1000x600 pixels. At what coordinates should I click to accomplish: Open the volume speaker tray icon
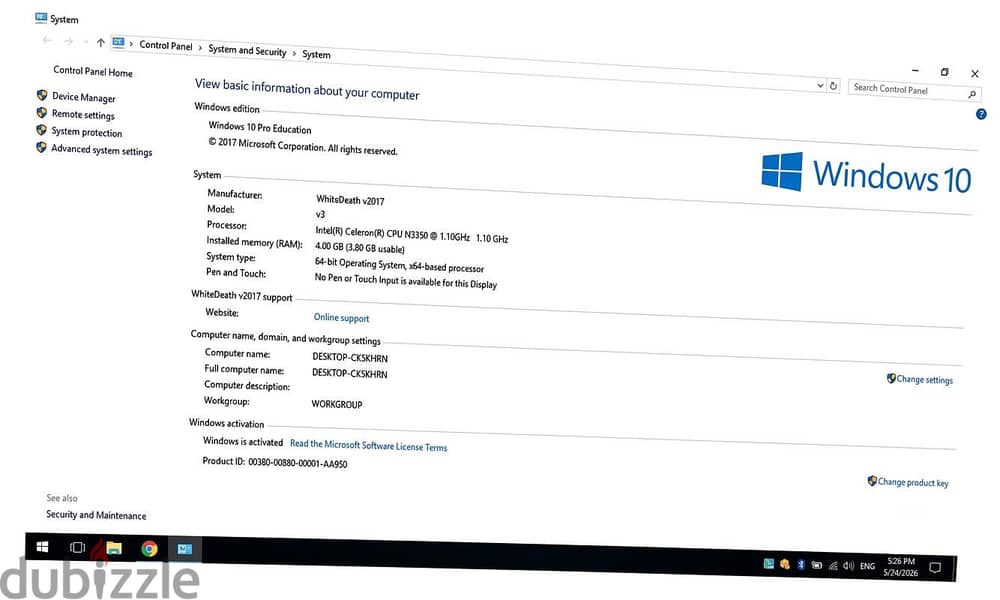click(848, 566)
